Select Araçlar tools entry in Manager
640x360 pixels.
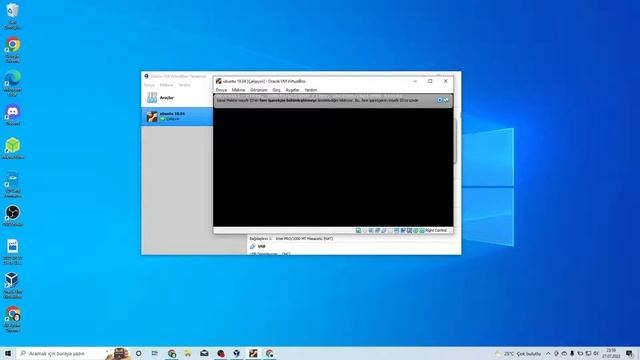[176, 98]
